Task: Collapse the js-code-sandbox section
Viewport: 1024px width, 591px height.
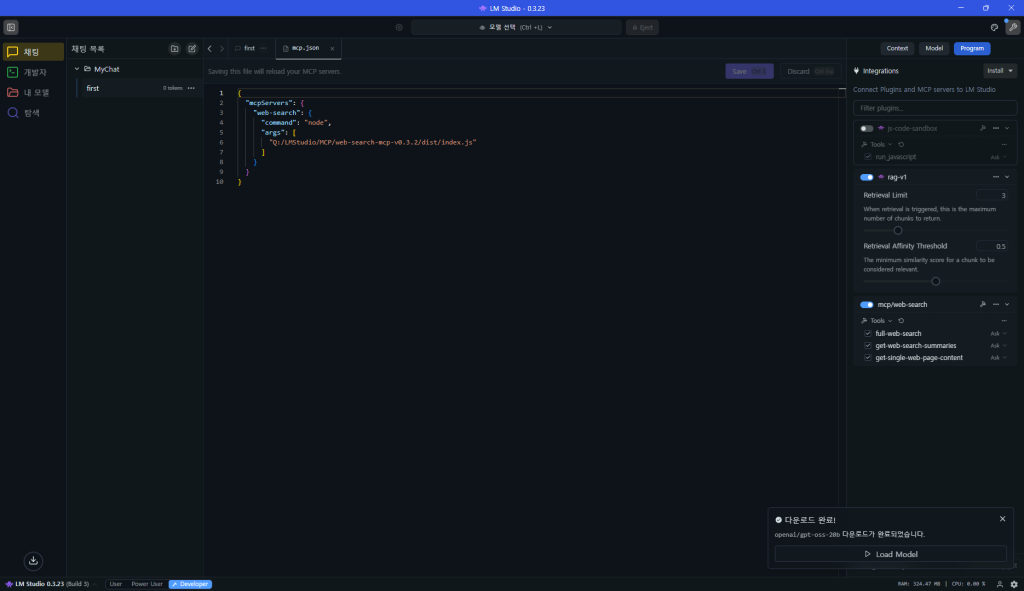Action: click(x=1008, y=128)
